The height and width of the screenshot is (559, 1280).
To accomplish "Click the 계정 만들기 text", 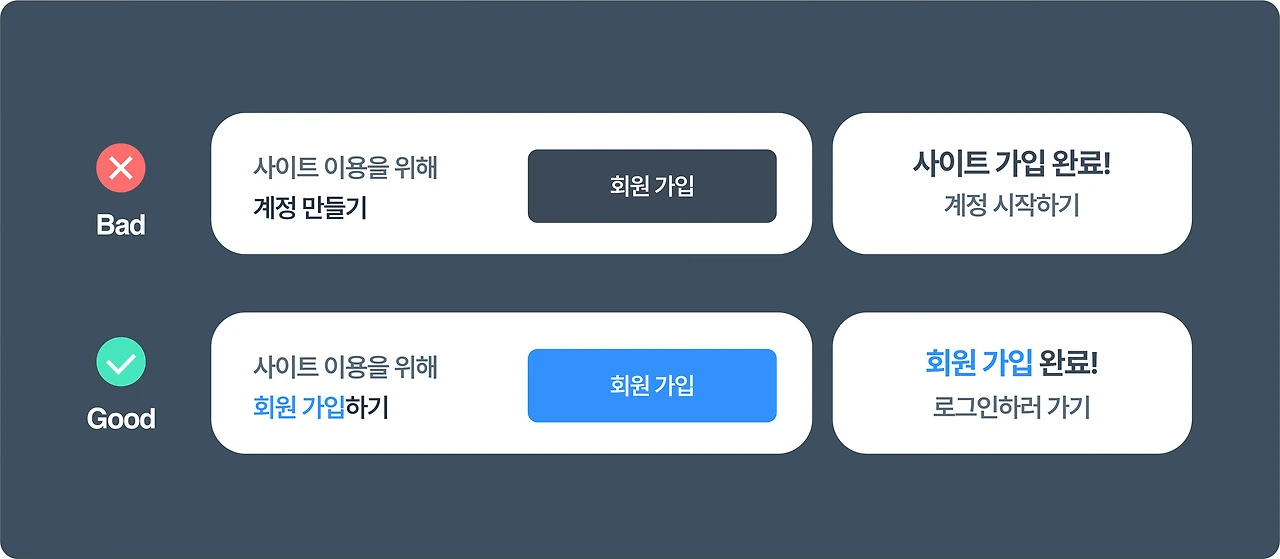I will click(310, 209).
